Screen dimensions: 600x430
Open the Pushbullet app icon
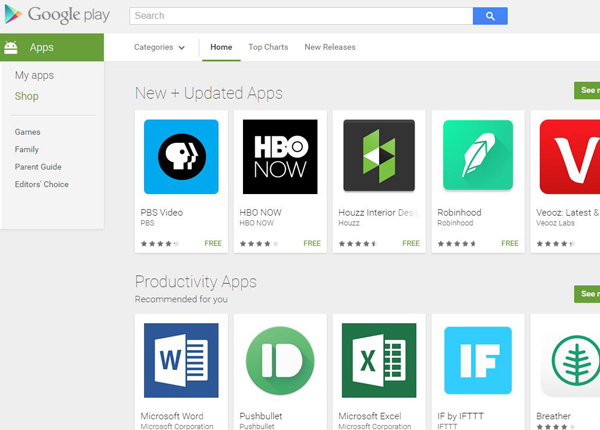coord(280,361)
